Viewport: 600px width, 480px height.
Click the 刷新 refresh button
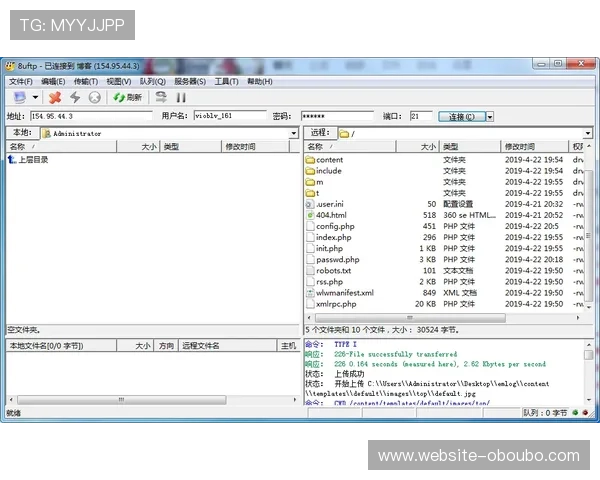127,97
